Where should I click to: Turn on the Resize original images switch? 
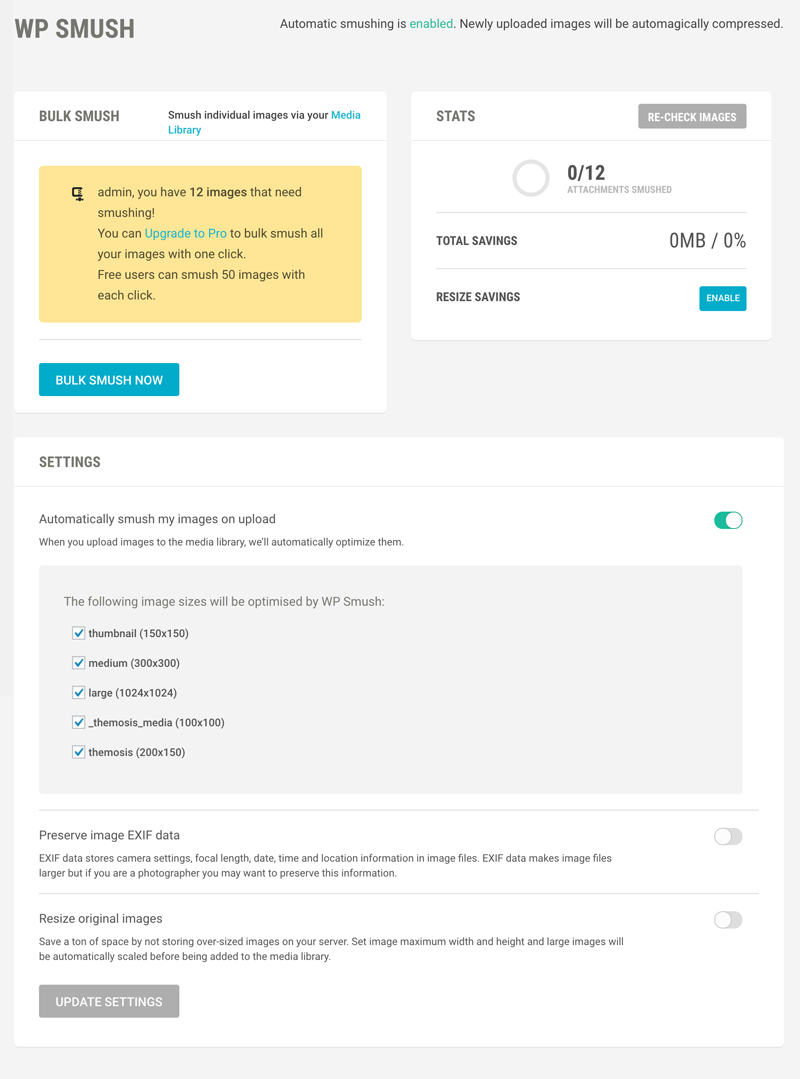pyautogui.click(x=728, y=920)
